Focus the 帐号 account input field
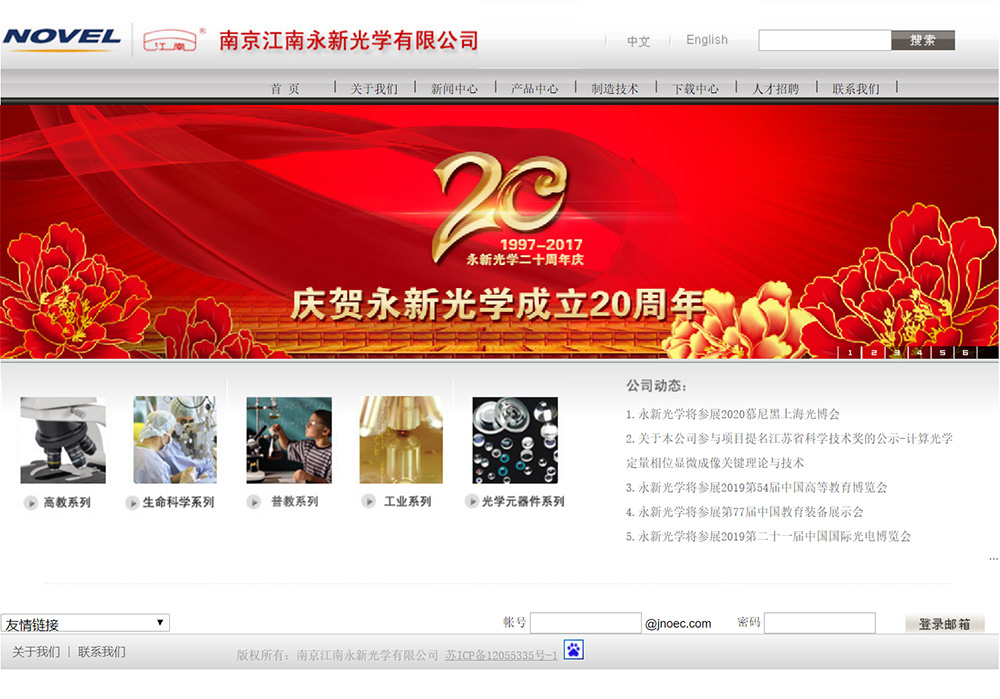This screenshot has width=1000, height=699. coord(585,623)
